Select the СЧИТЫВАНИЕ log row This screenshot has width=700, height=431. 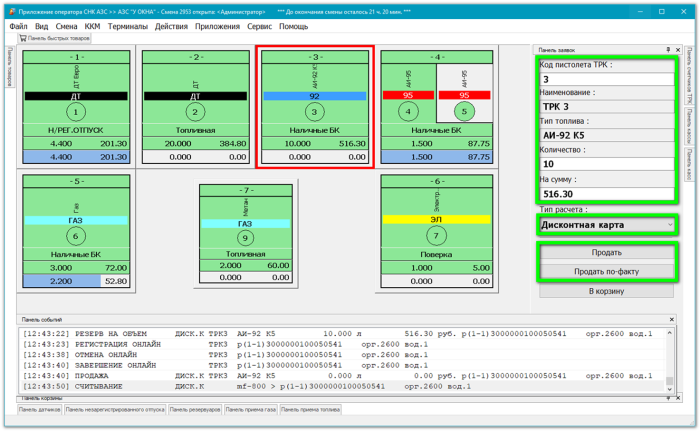342,386
